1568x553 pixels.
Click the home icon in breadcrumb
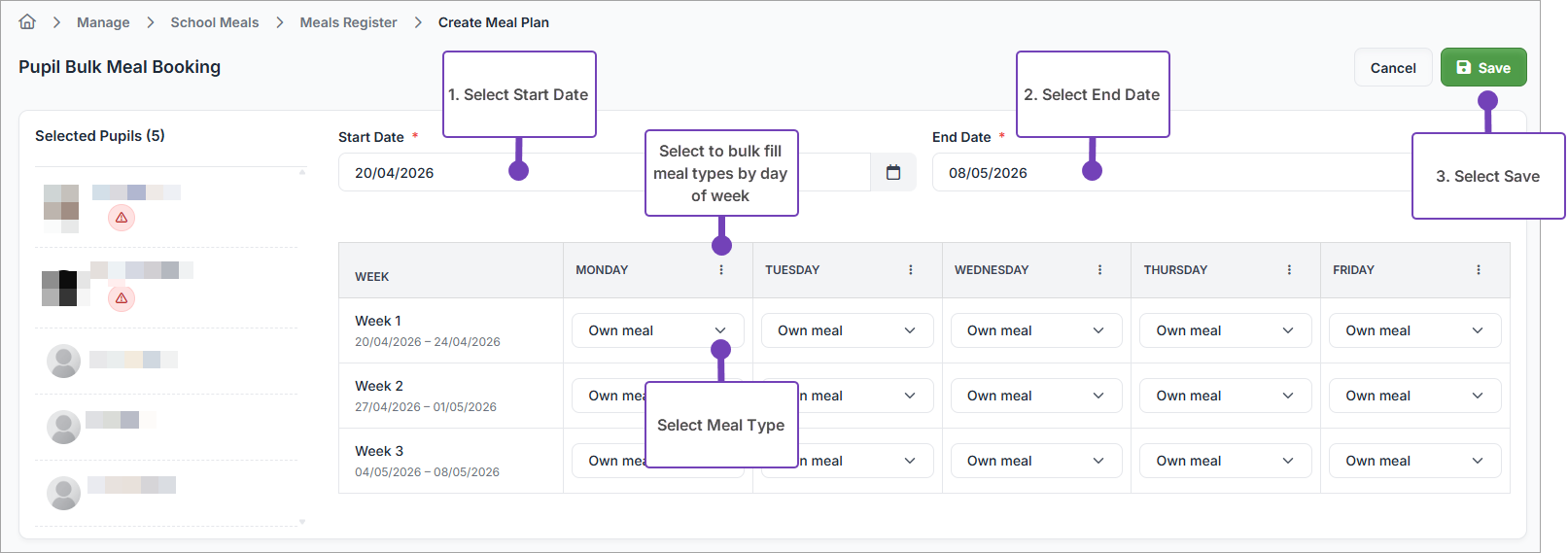point(27,21)
